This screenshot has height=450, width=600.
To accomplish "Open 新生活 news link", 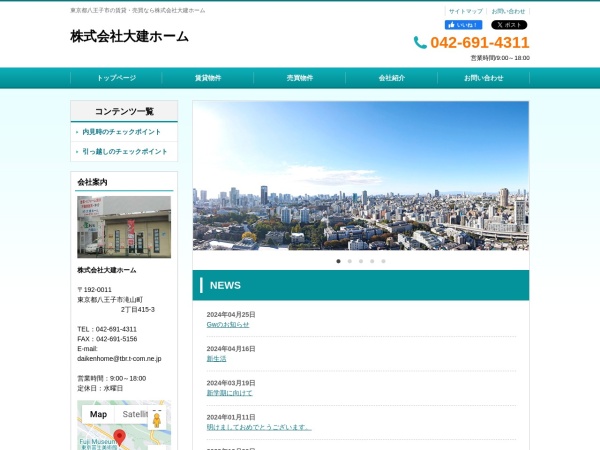I will [x=216, y=359].
